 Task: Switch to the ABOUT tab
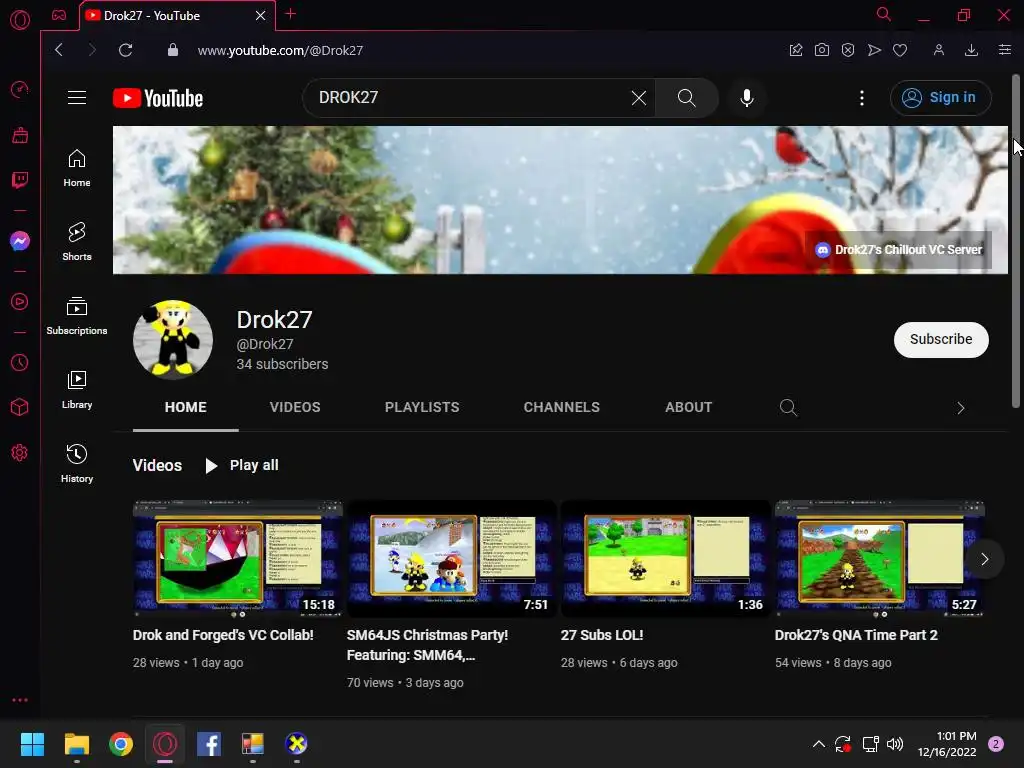click(x=688, y=408)
